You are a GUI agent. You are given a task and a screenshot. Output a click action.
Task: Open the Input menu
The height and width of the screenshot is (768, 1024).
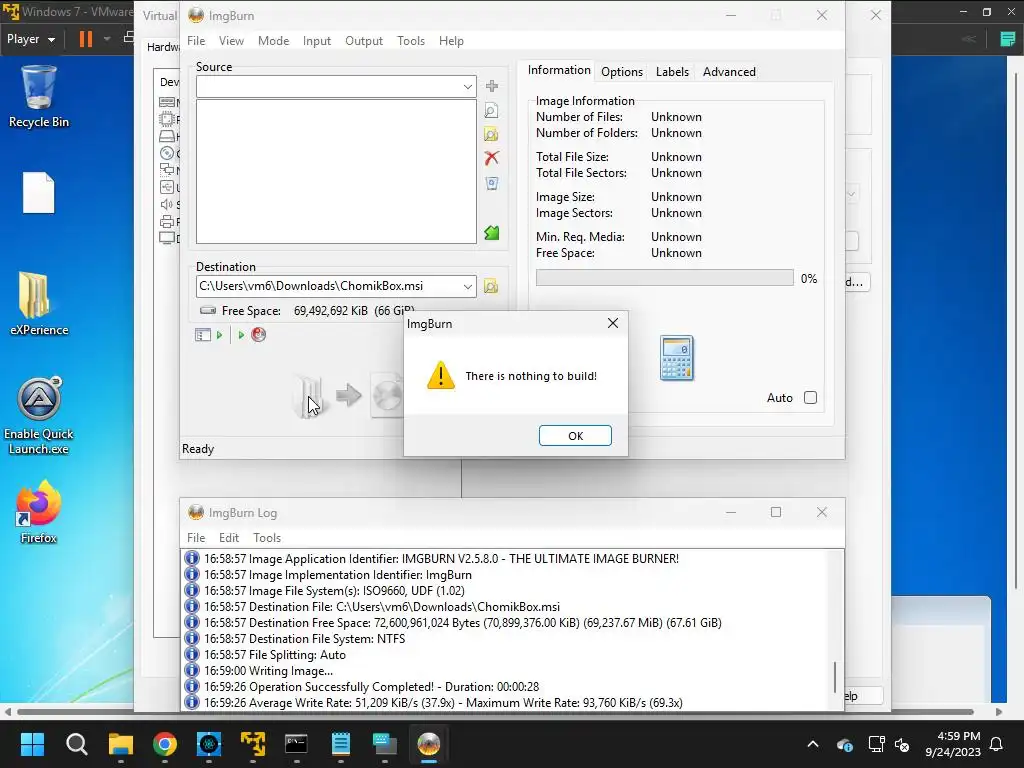(x=317, y=40)
